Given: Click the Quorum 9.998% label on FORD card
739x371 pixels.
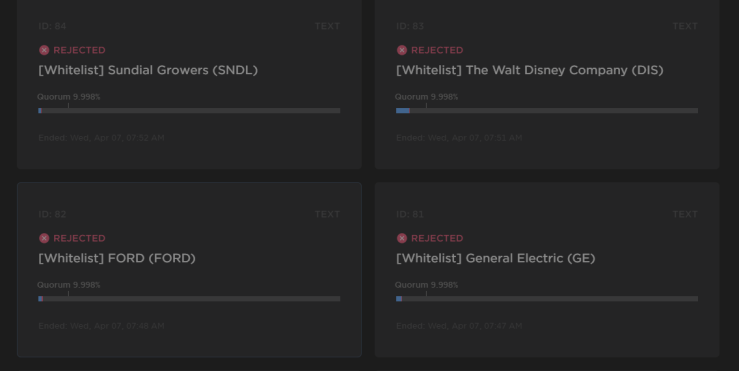Looking at the screenshot, I should 69,285.
